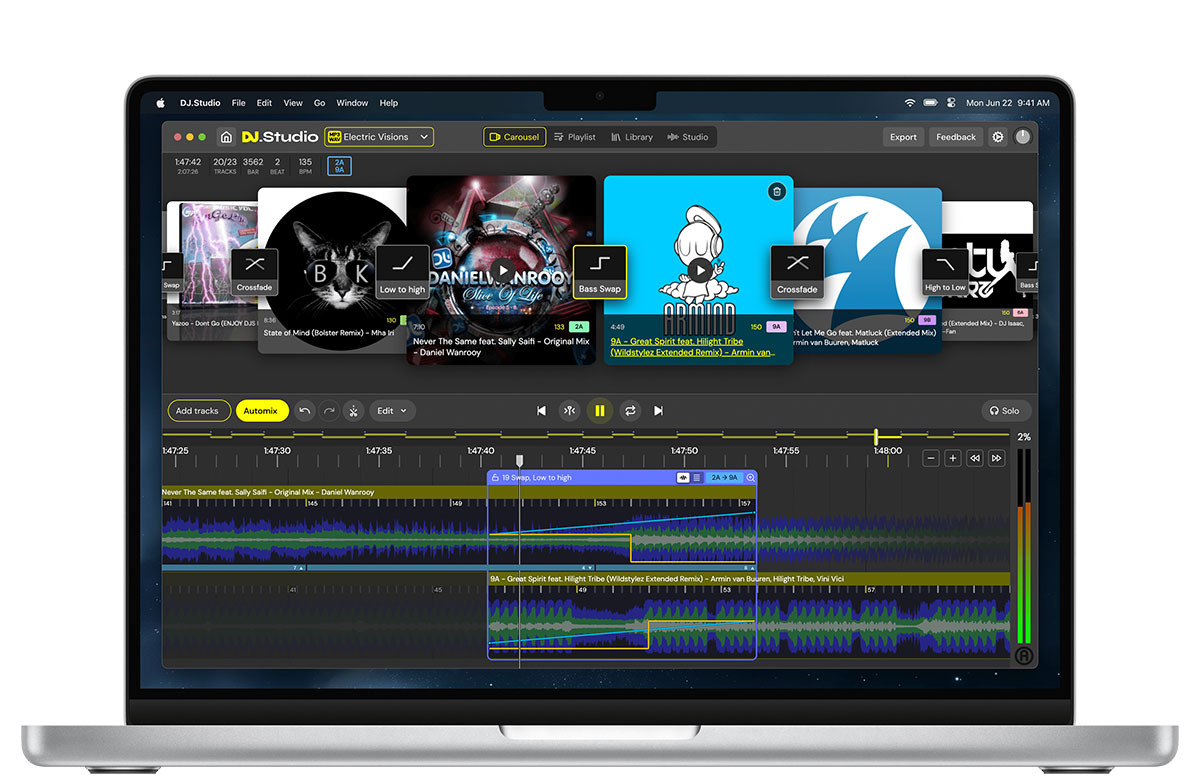Click the Export button
The width and height of the screenshot is (1200, 780).
(903, 137)
